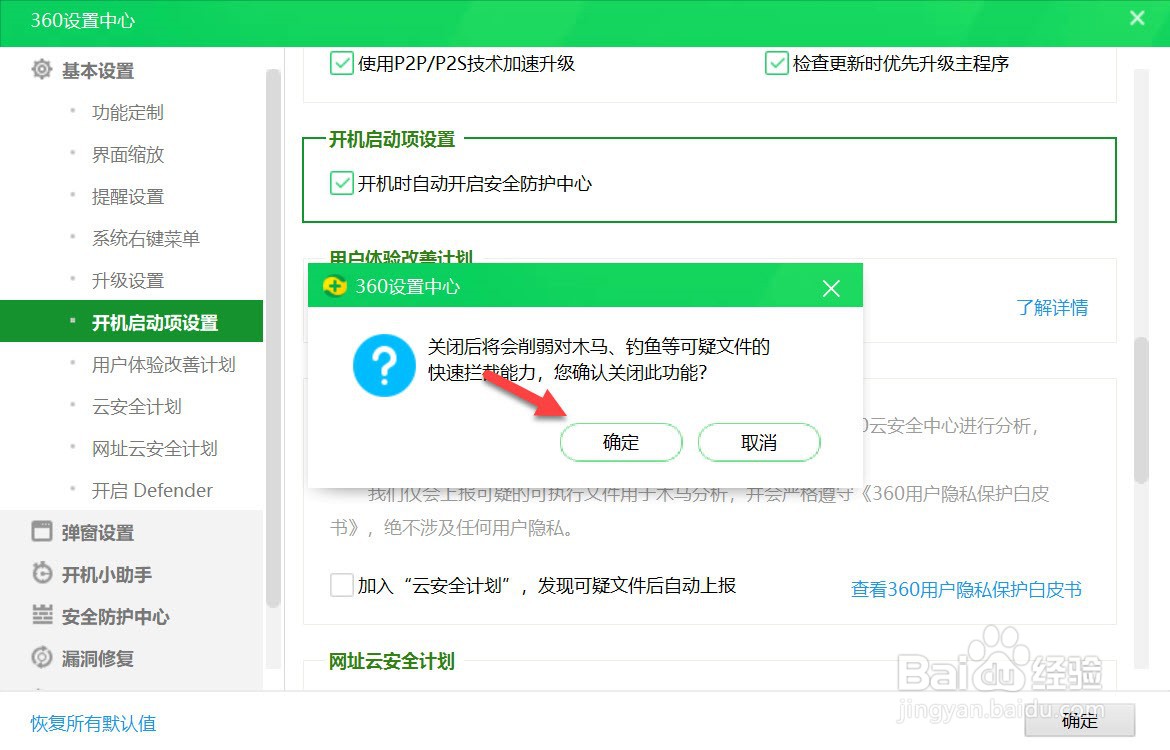Open 升级设置 page
The width and height of the screenshot is (1170, 750).
(128, 281)
